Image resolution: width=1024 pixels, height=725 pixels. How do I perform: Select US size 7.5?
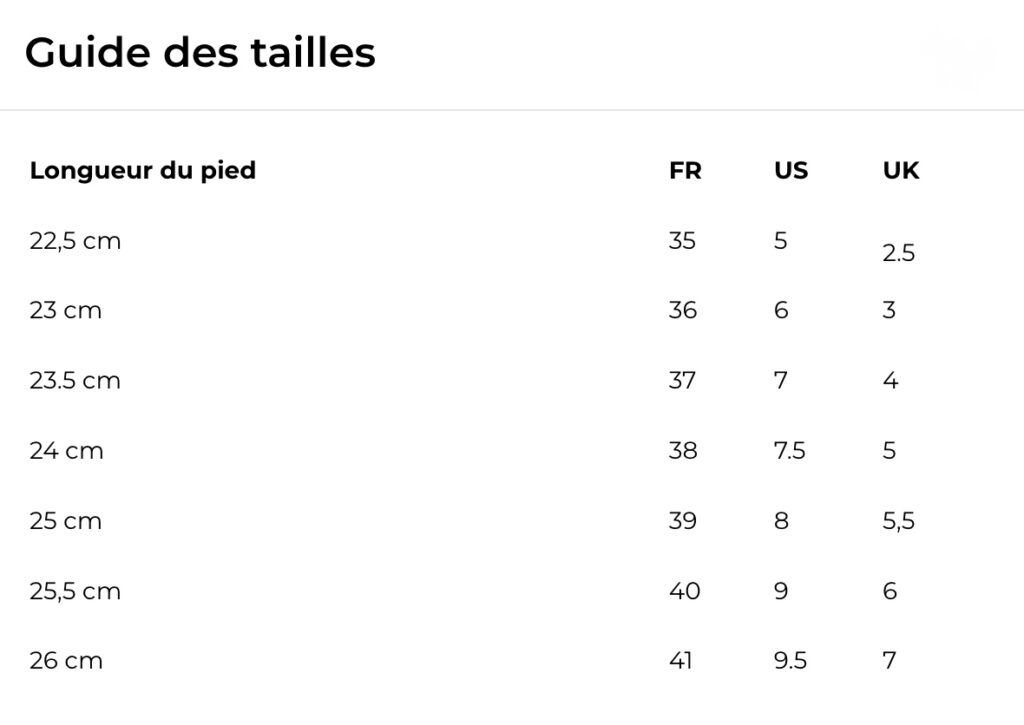point(789,451)
